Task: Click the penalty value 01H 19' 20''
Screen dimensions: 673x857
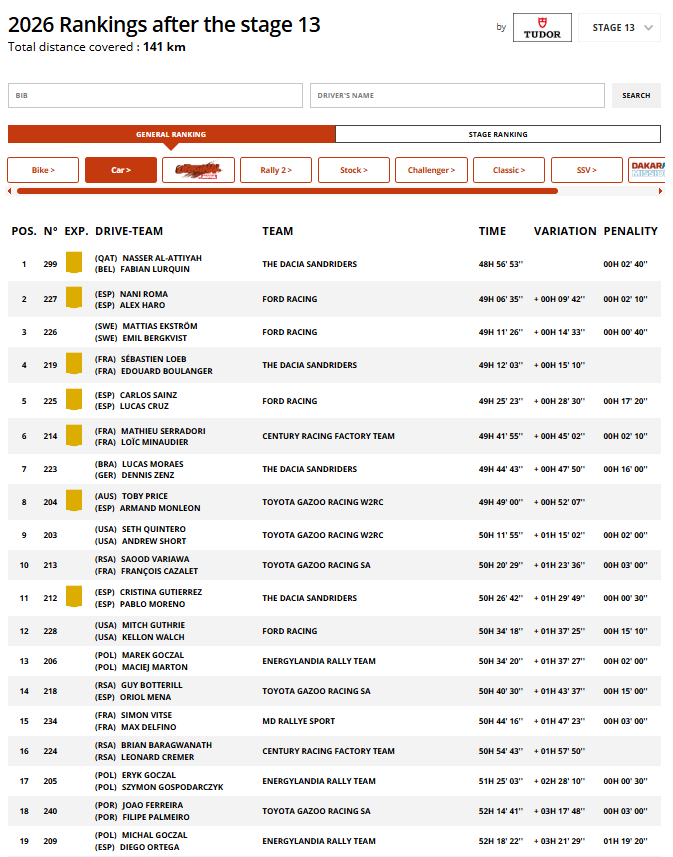Action: point(625,841)
